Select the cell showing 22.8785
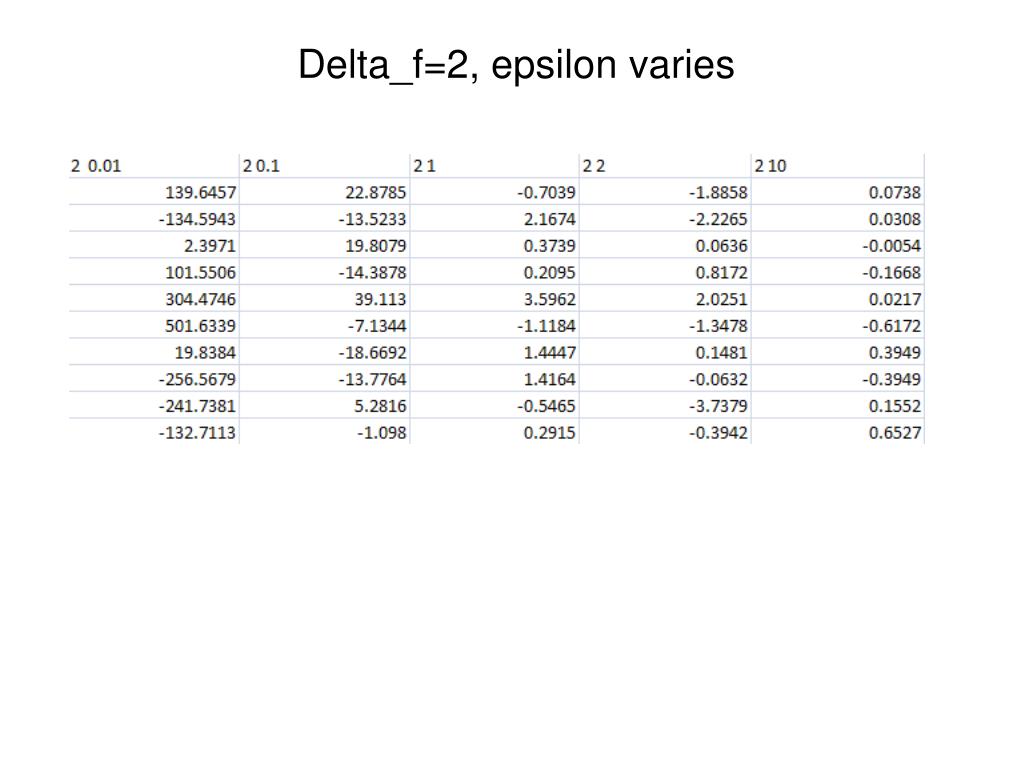 click(325, 192)
